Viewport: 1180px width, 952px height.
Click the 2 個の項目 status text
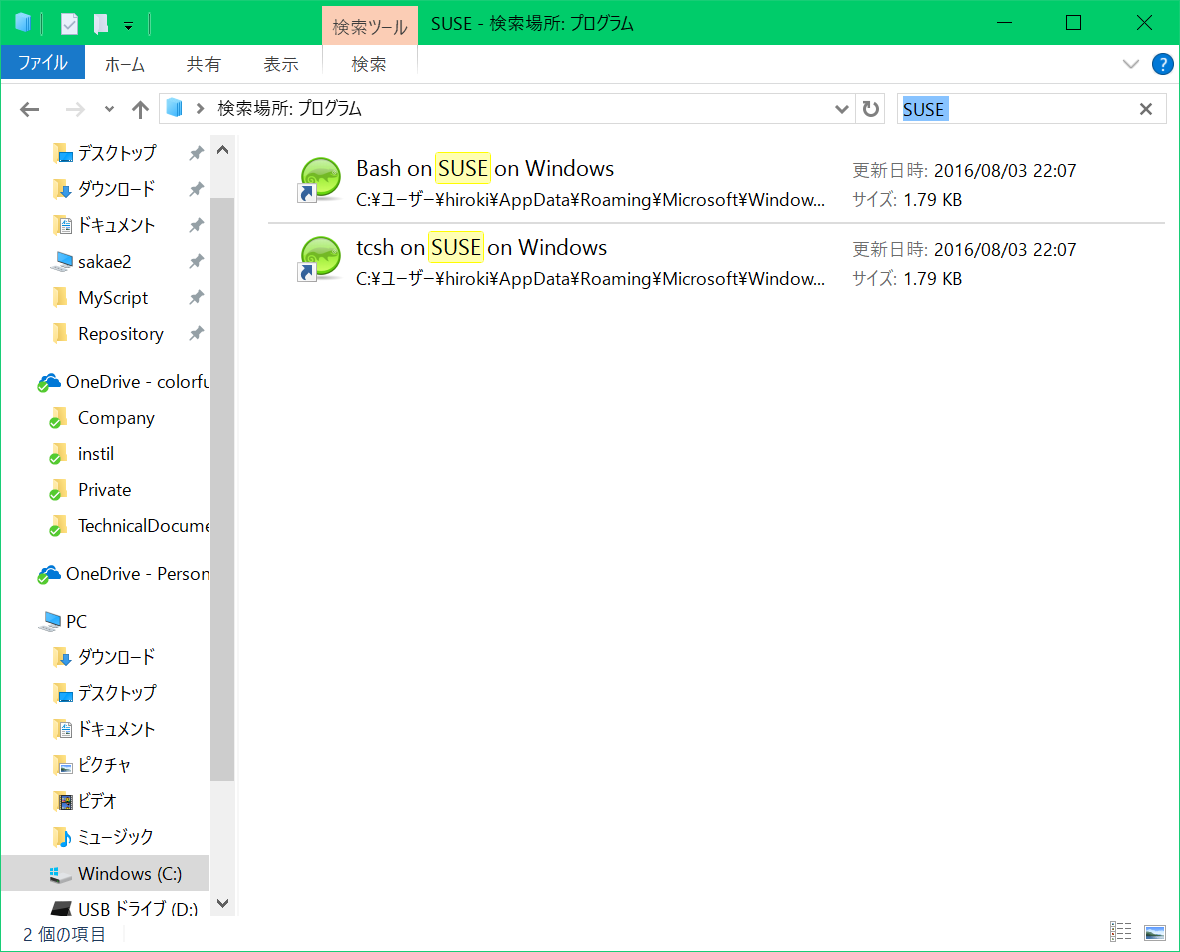64,934
